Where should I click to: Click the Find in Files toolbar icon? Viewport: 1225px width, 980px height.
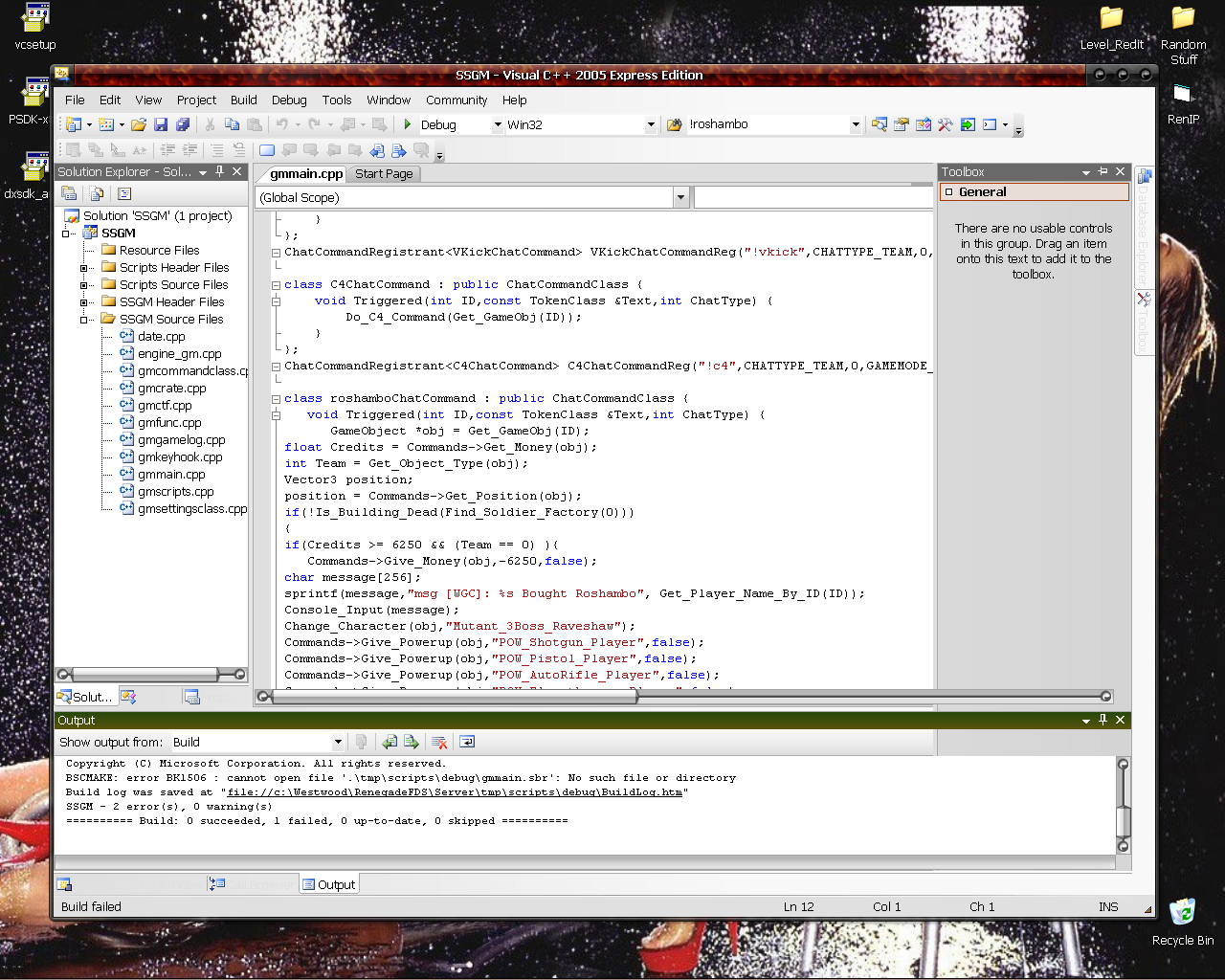[674, 124]
